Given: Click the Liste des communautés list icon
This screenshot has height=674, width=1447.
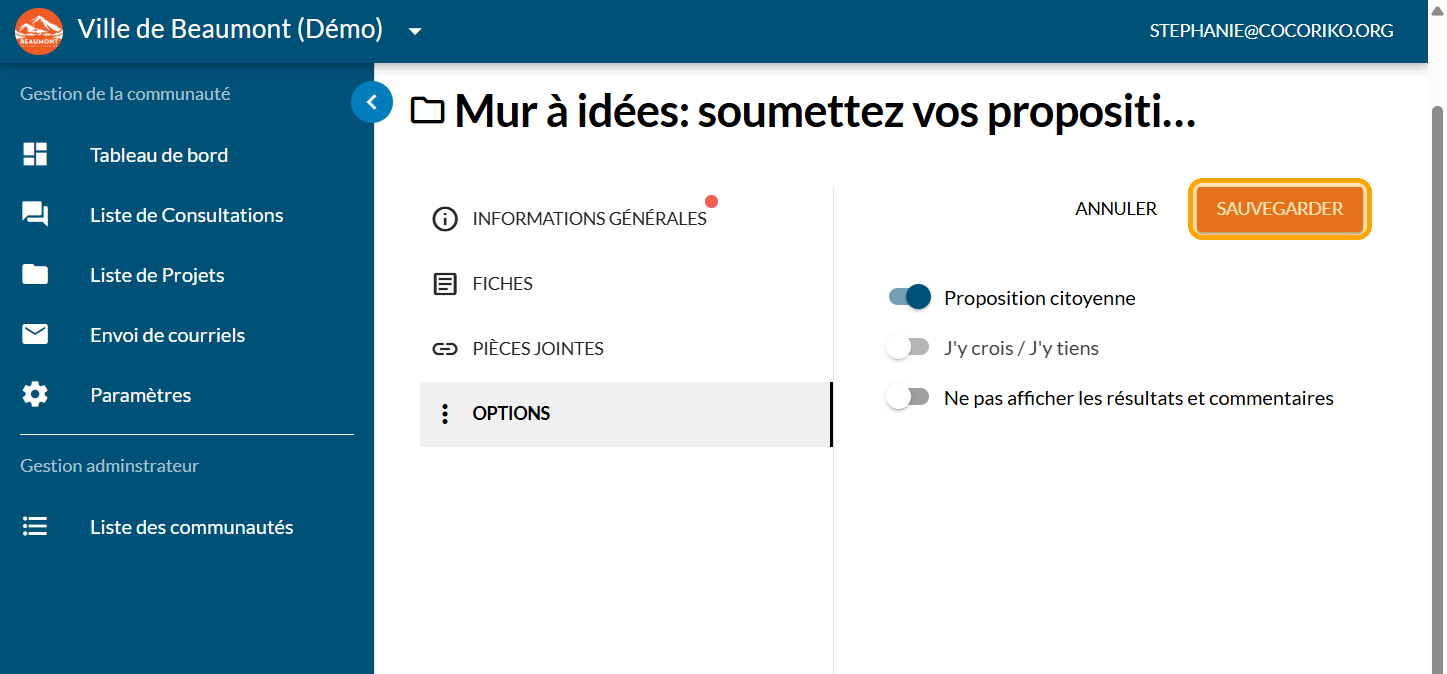Looking at the screenshot, I should [x=35, y=527].
